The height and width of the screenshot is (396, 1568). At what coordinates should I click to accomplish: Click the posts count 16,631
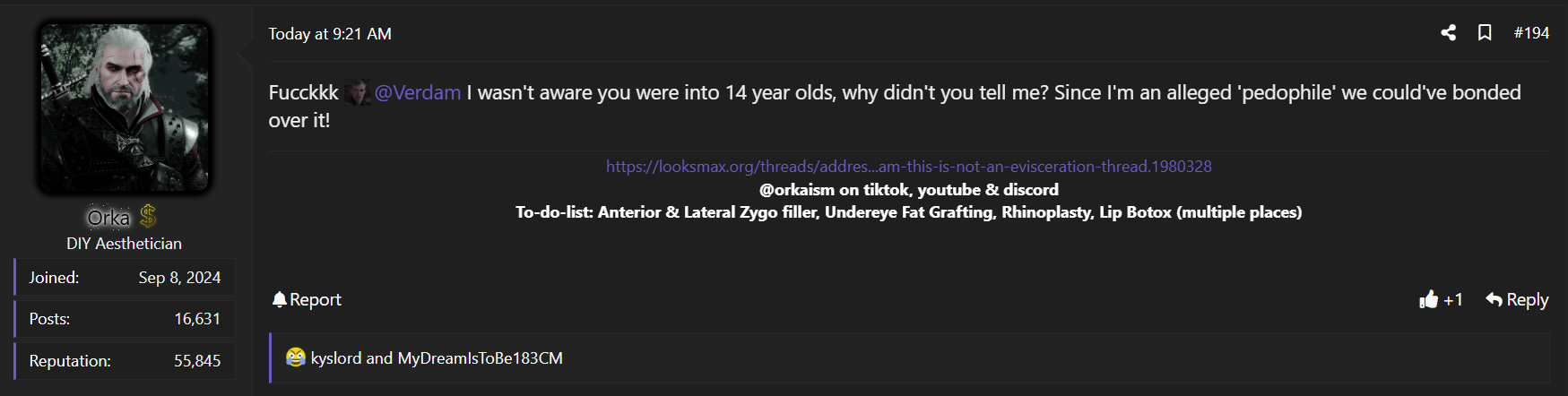[x=197, y=319]
